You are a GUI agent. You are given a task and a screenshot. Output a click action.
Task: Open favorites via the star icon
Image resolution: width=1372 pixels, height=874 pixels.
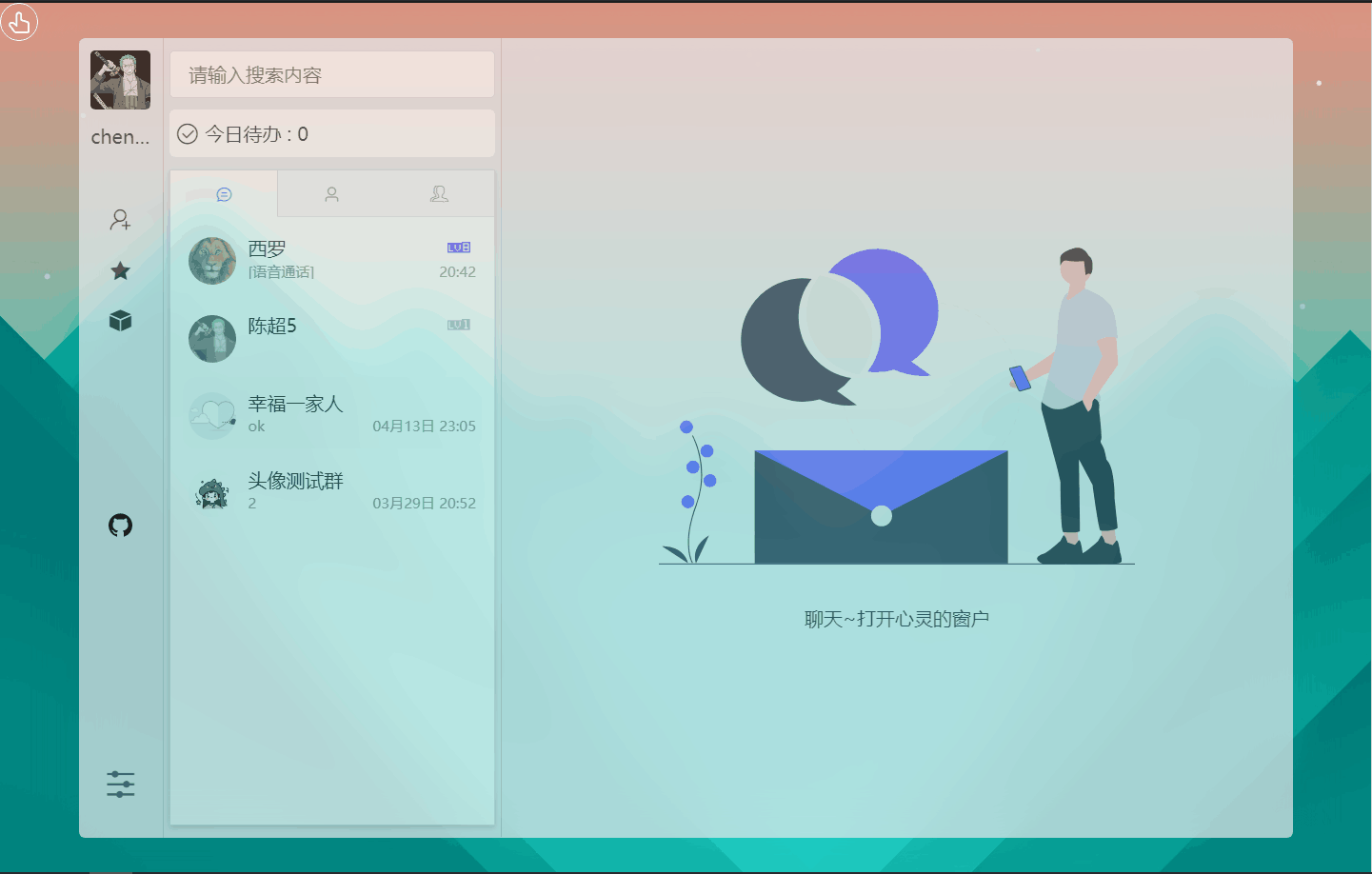click(x=120, y=270)
